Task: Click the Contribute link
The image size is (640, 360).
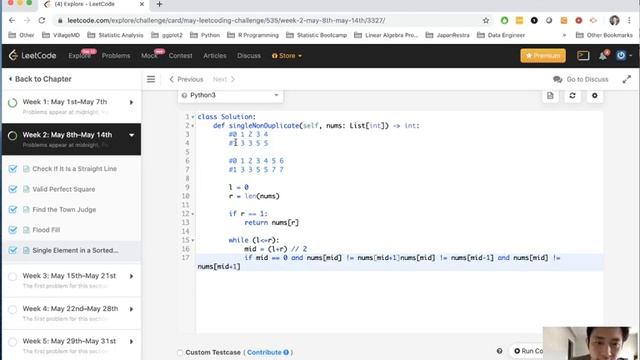Action: [267, 352]
